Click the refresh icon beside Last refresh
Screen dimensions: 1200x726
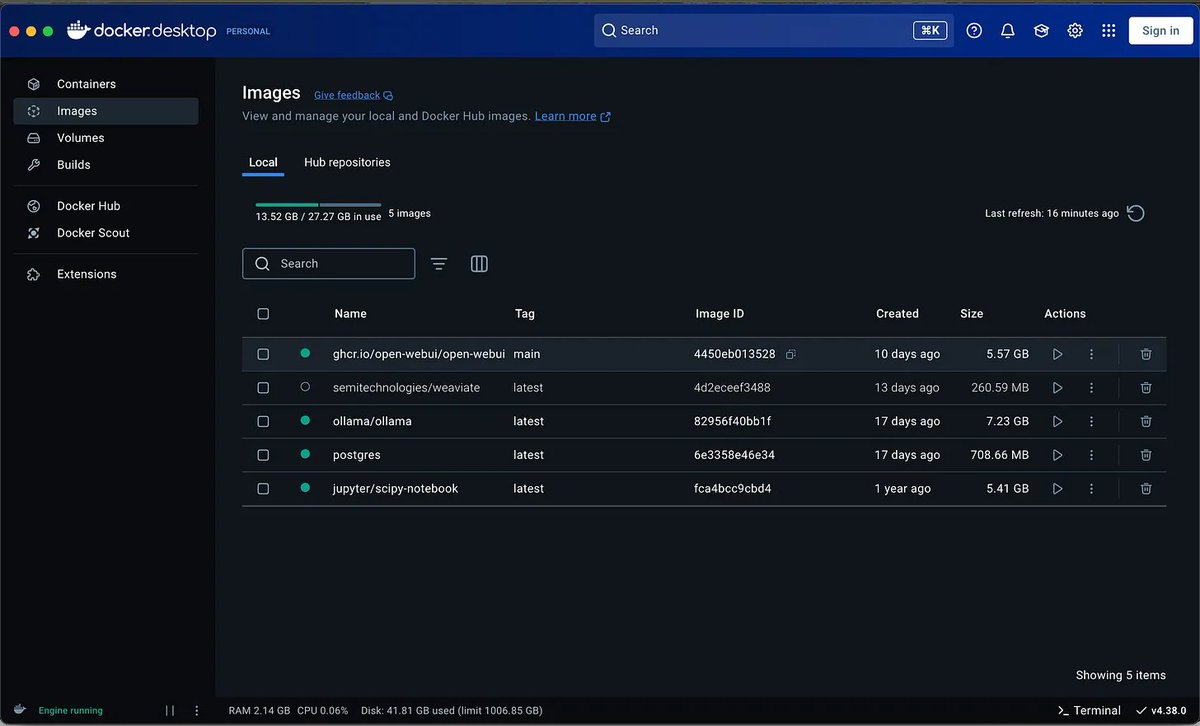1136,213
